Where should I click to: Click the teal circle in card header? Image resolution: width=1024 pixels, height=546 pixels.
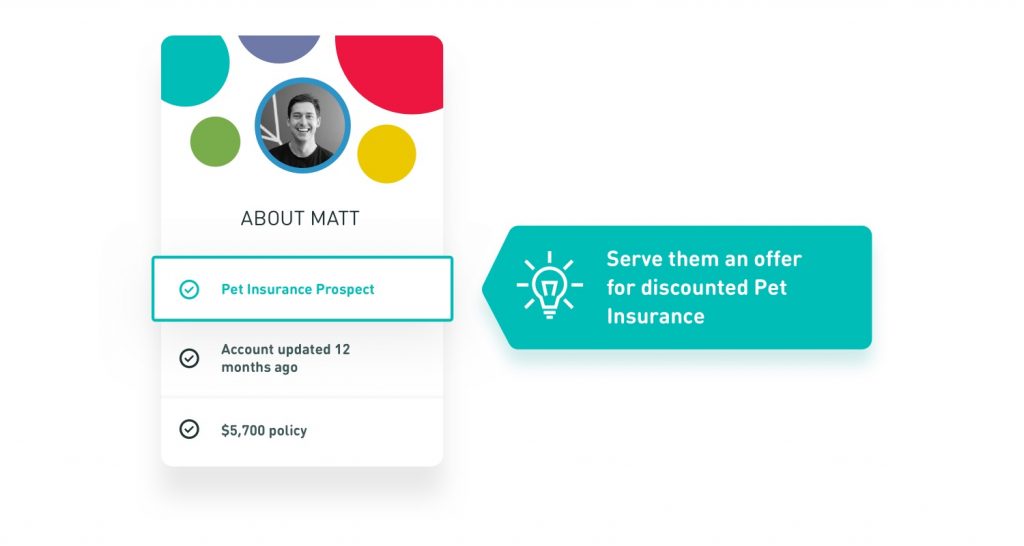click(193, 69)
